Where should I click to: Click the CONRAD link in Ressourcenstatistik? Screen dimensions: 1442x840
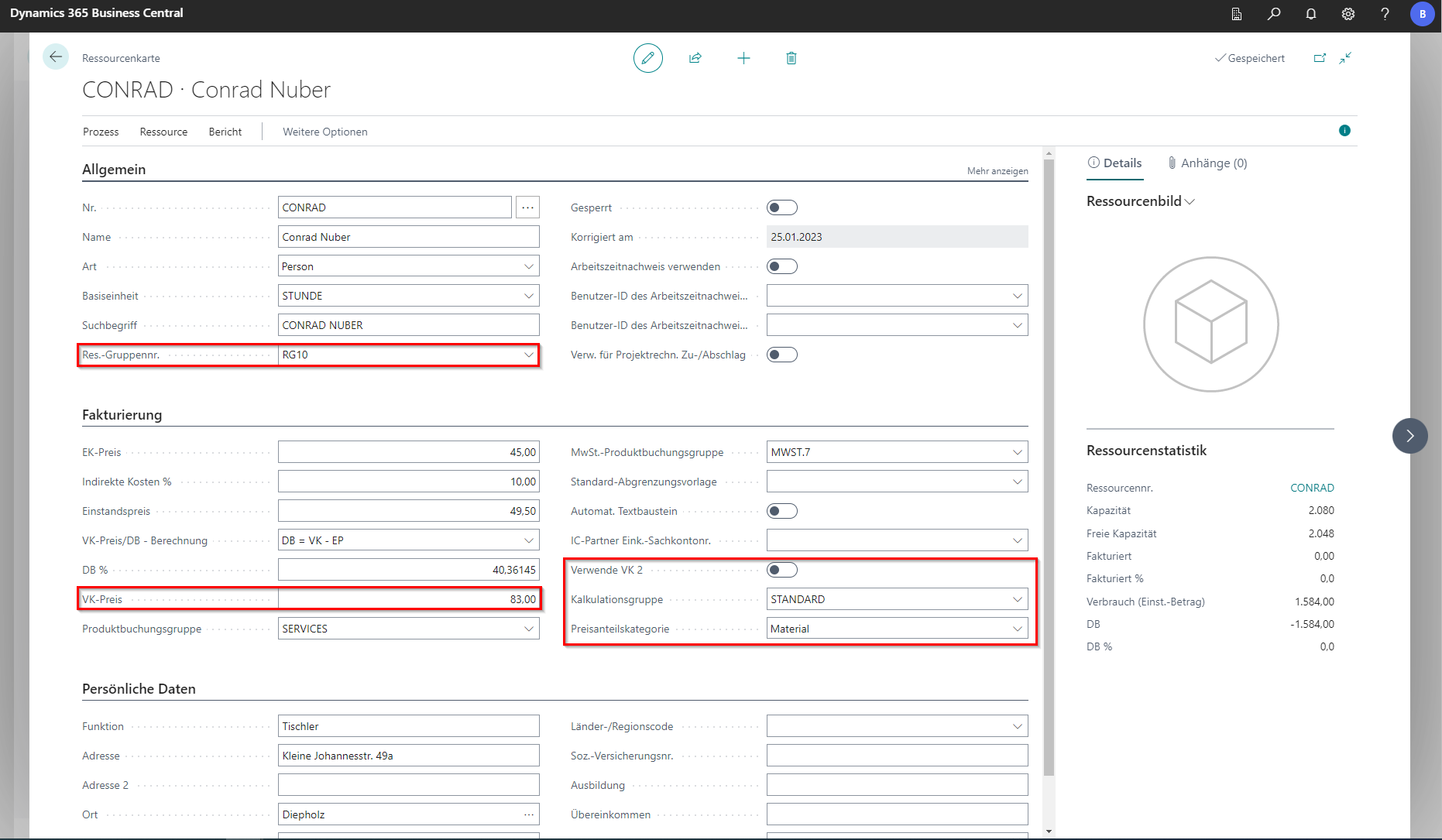pyautogui.click(x=1311, y=488)
